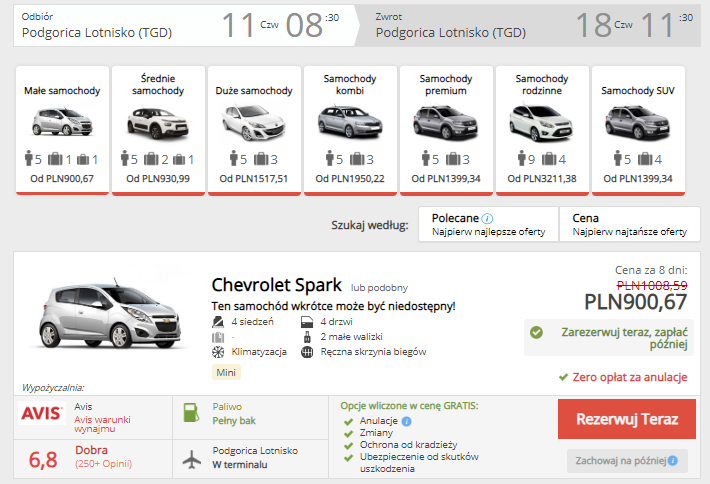Select the Samochody SUV category
Viewport: 710px width, 484px height.
638,128
